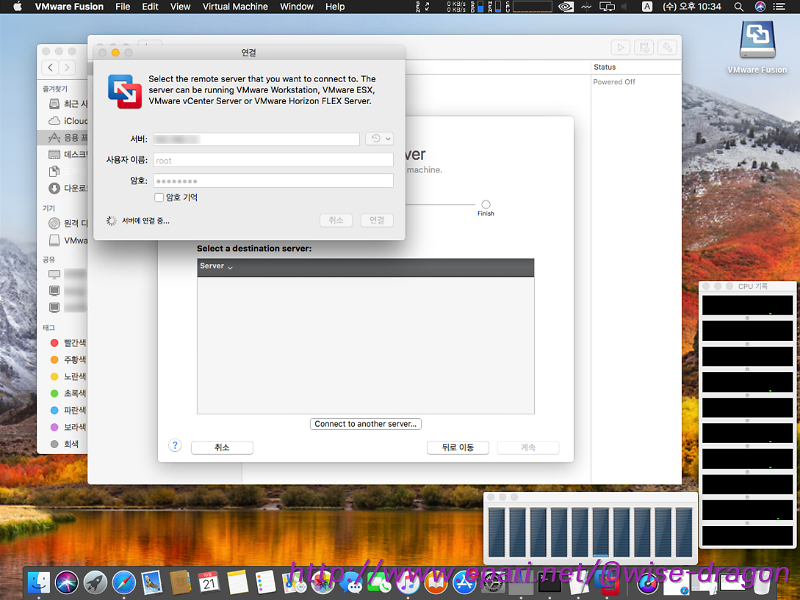Open 데스크탑 in Finder sidebar

(x=68, y=155)
